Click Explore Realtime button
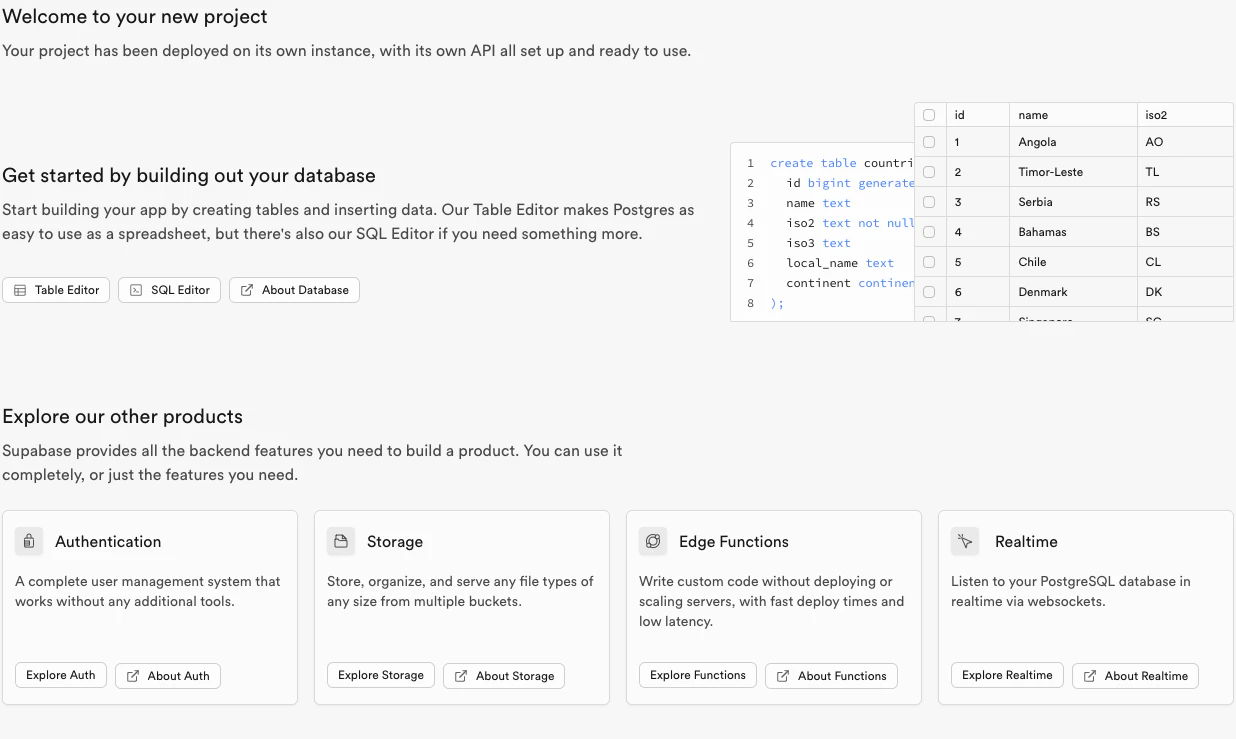Image resolution: width=1236 pixels, height=739 pixels. [x=1007, y=675]
